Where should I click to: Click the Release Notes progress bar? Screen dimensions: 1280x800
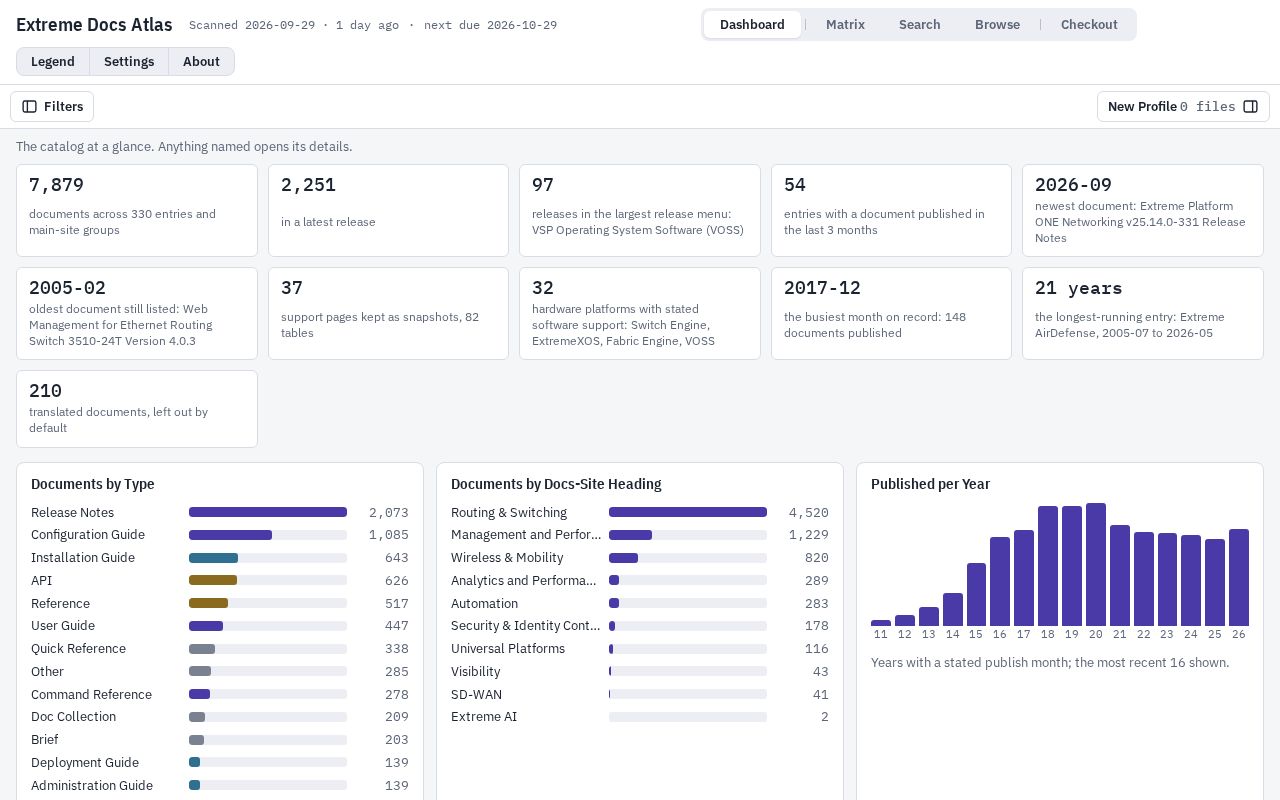click(268, 512)
